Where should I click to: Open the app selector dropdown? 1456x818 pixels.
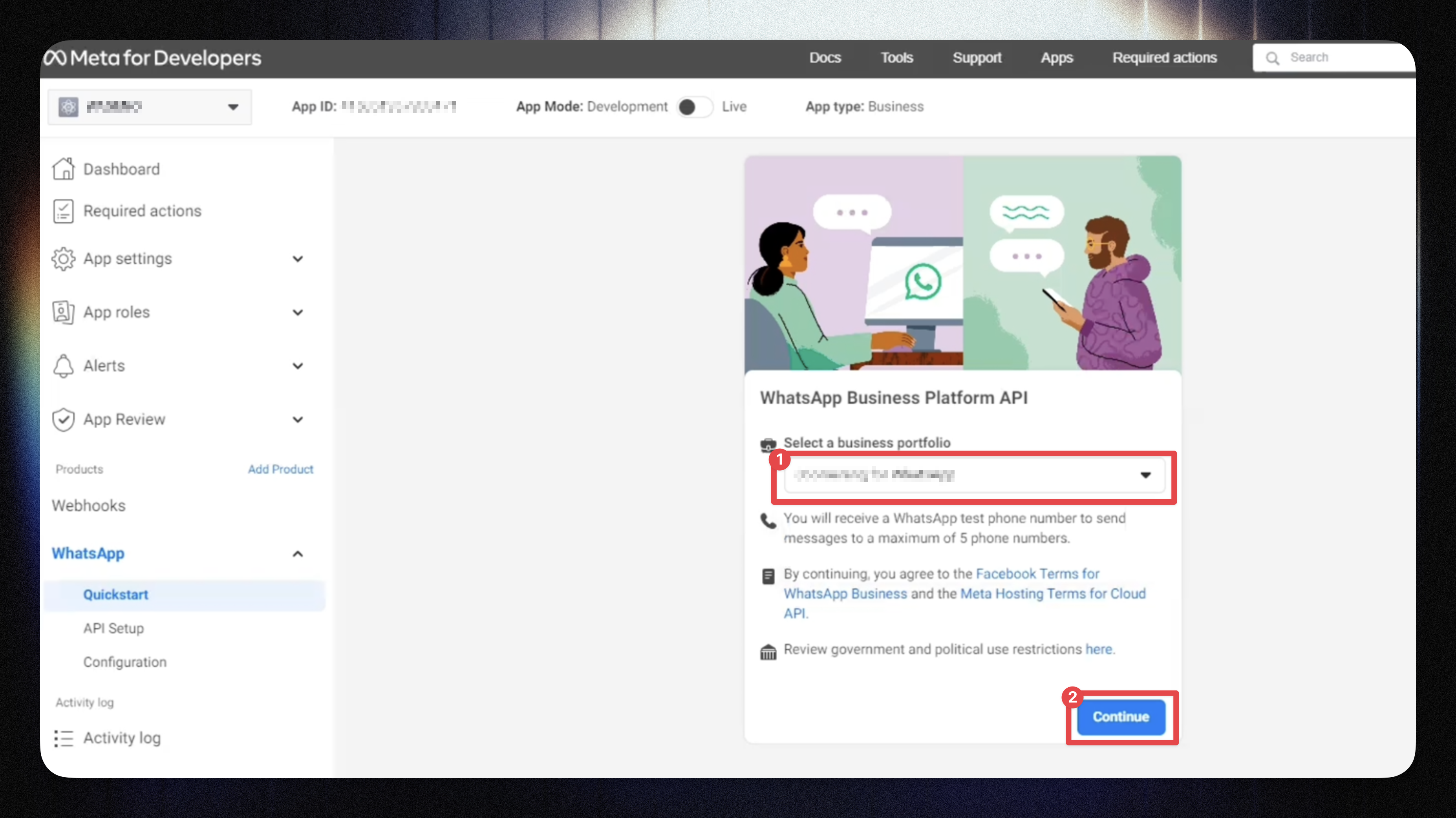tap(150, 107)
